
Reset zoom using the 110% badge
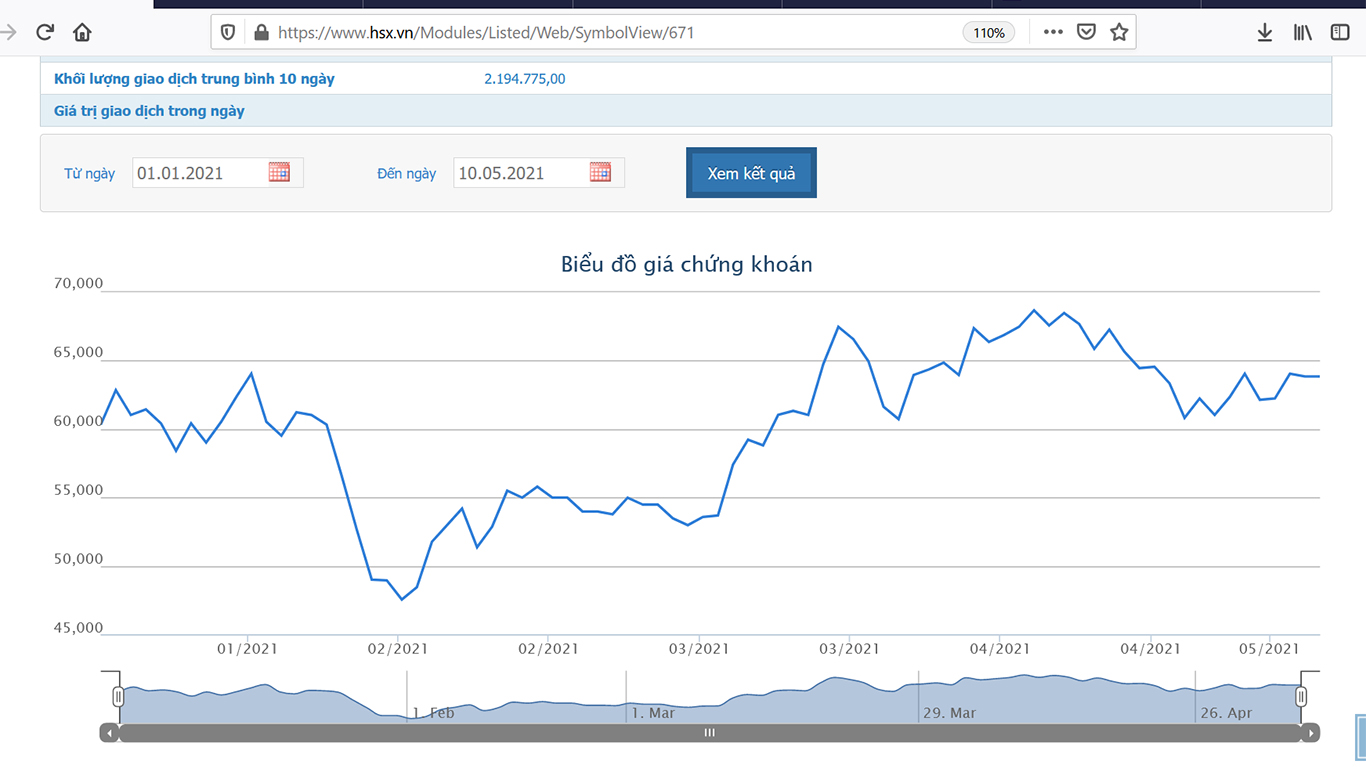[x=988, y=33]
